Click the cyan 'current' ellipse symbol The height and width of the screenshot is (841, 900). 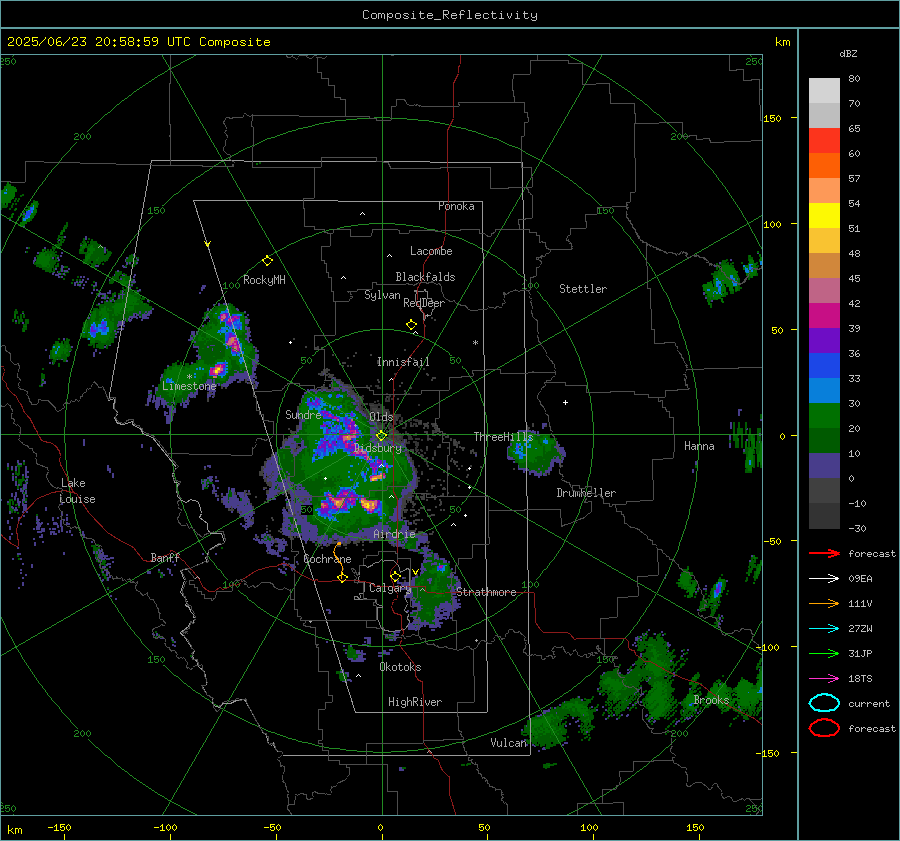[824, 703]
